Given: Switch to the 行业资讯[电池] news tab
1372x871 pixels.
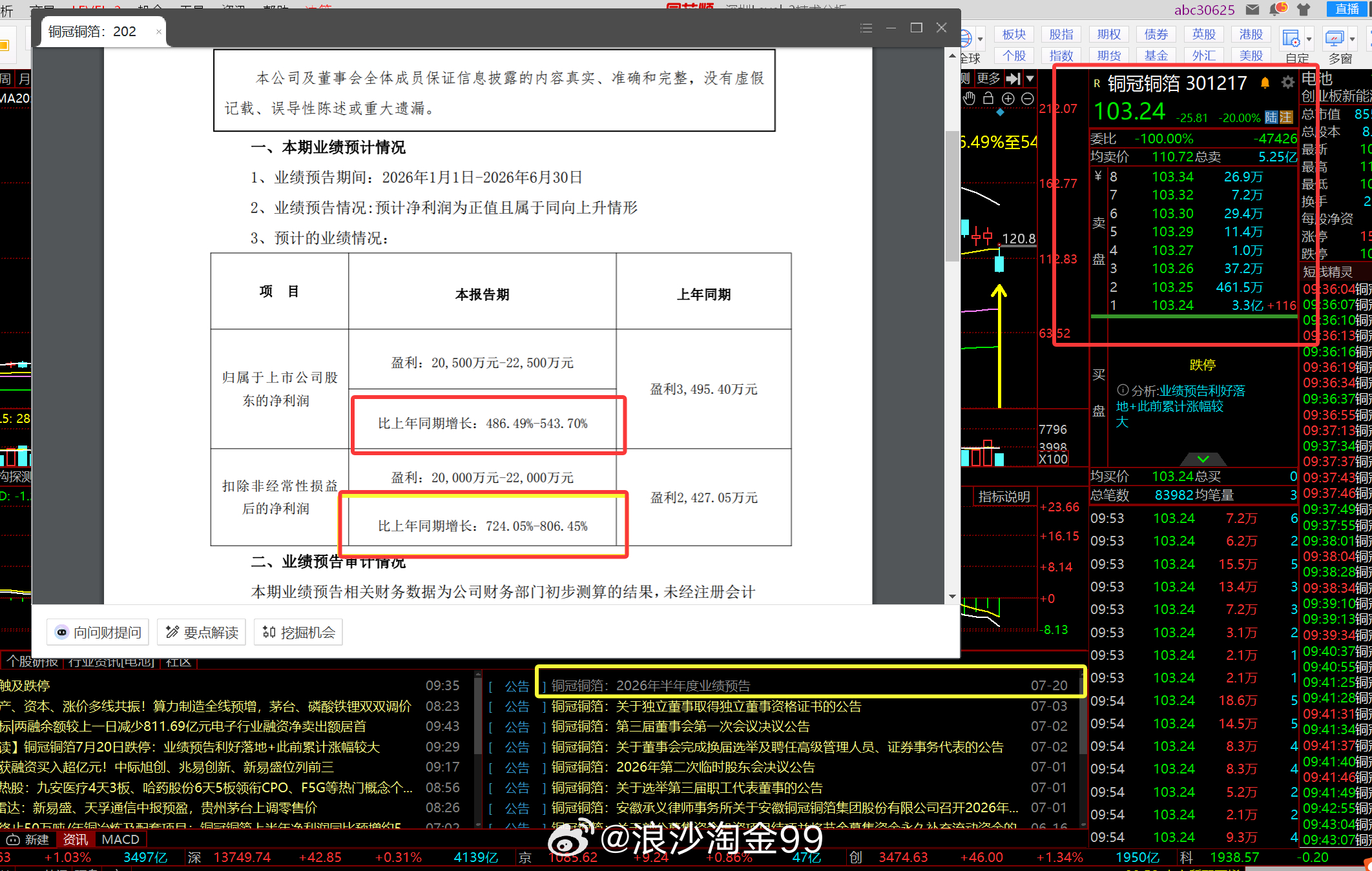Looking at the screenshot, I should coord(111,662).
